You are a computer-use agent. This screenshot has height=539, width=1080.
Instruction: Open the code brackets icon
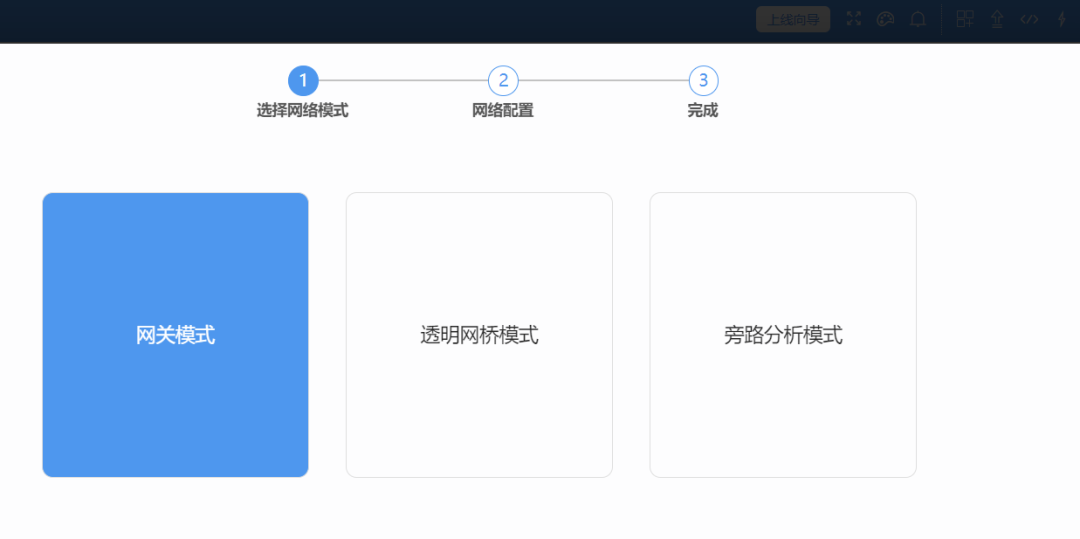1029,19
